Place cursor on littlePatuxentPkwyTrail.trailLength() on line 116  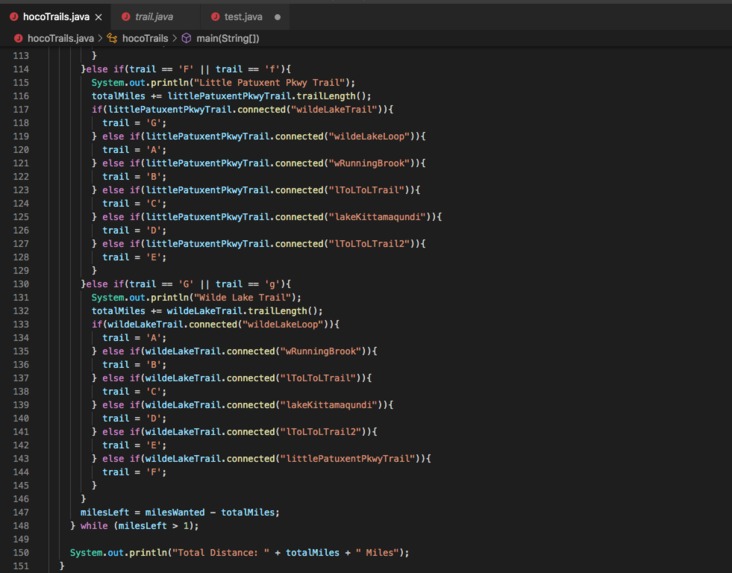(269, 96)
